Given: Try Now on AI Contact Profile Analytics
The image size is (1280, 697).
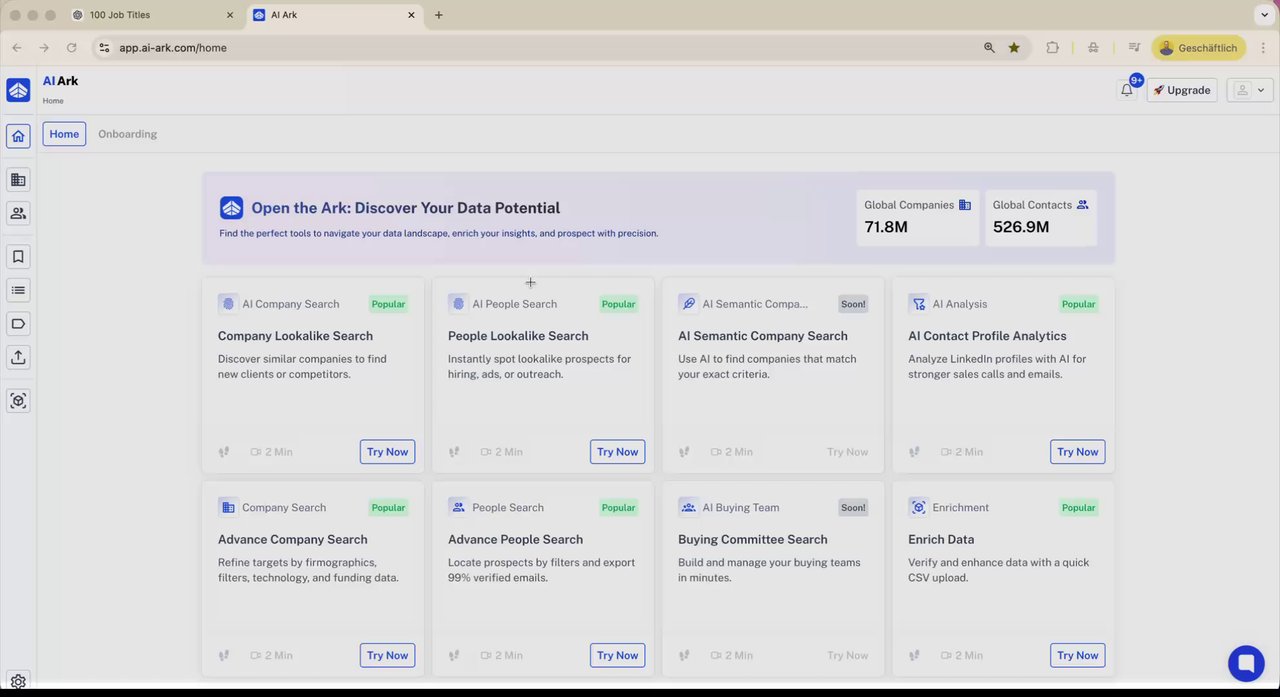Looking at the screenshot, I should pyautogui.click(x=1077, y=452).
